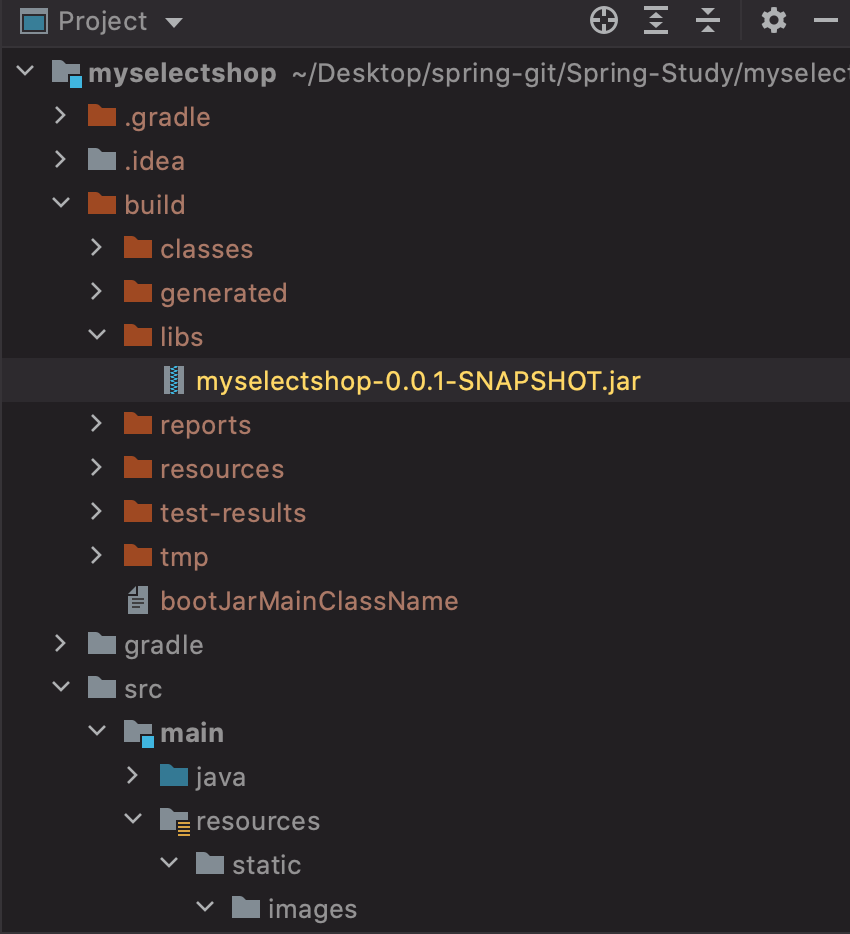Collapse the static folder chevron
The height and width of the screenshot is (934, 850).
point(169,863)
